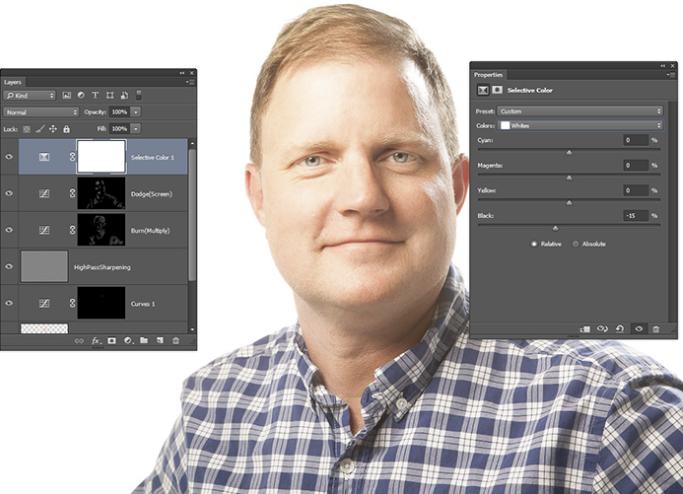The height and width of the screenshot is (494, 683).
Task: Lock image pixels brush icon
Action: tap(40, 129)
